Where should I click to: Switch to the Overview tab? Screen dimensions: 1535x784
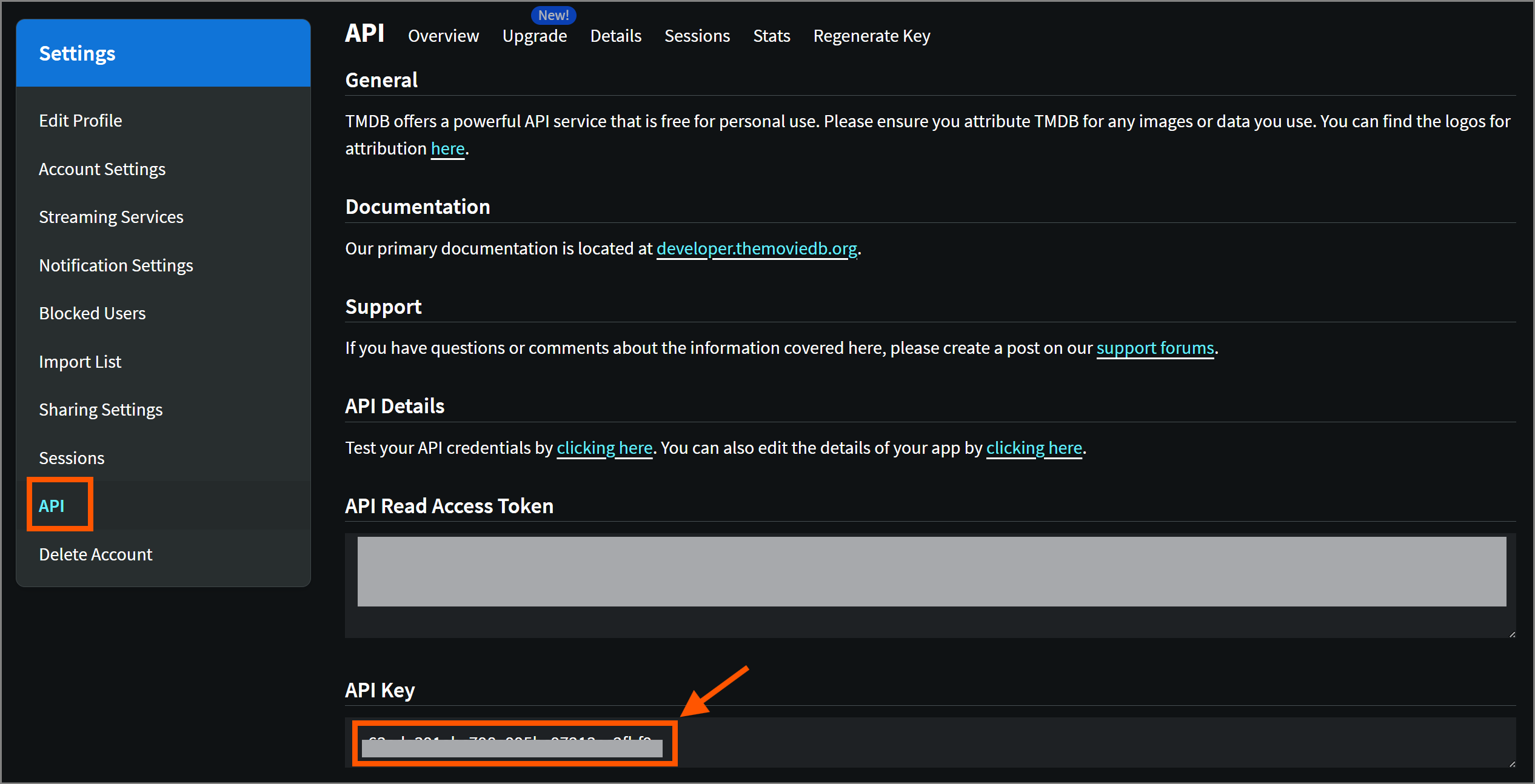pos(443,36)
